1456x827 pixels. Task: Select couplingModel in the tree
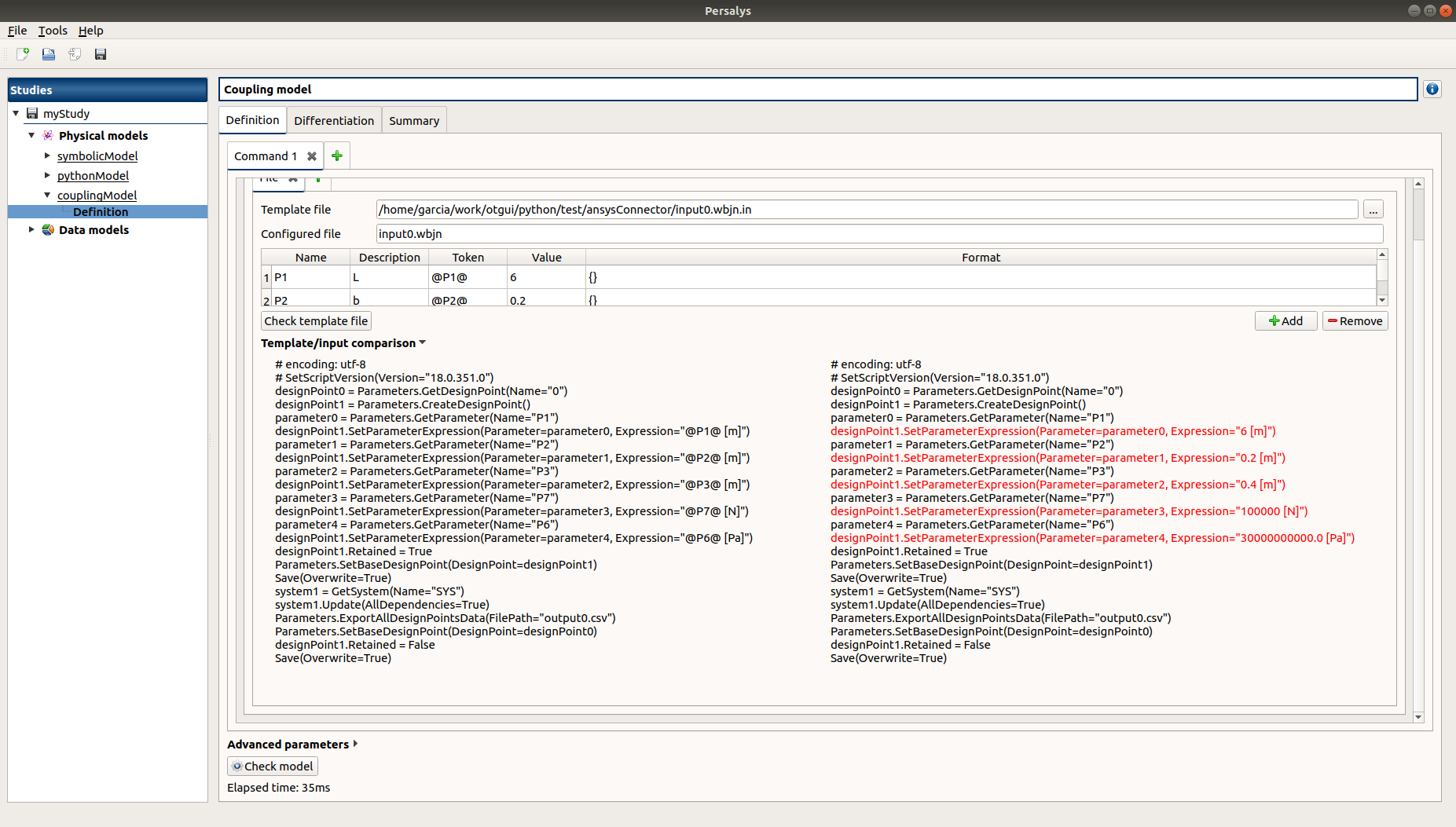point(97,196)
